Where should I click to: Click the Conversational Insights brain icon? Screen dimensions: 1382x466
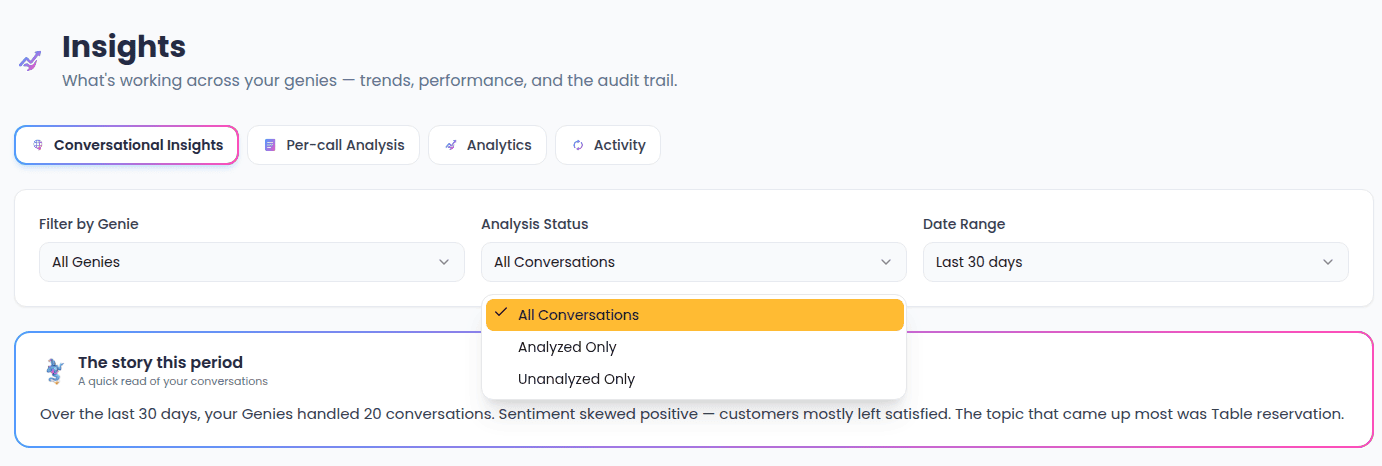pos(38,145)
